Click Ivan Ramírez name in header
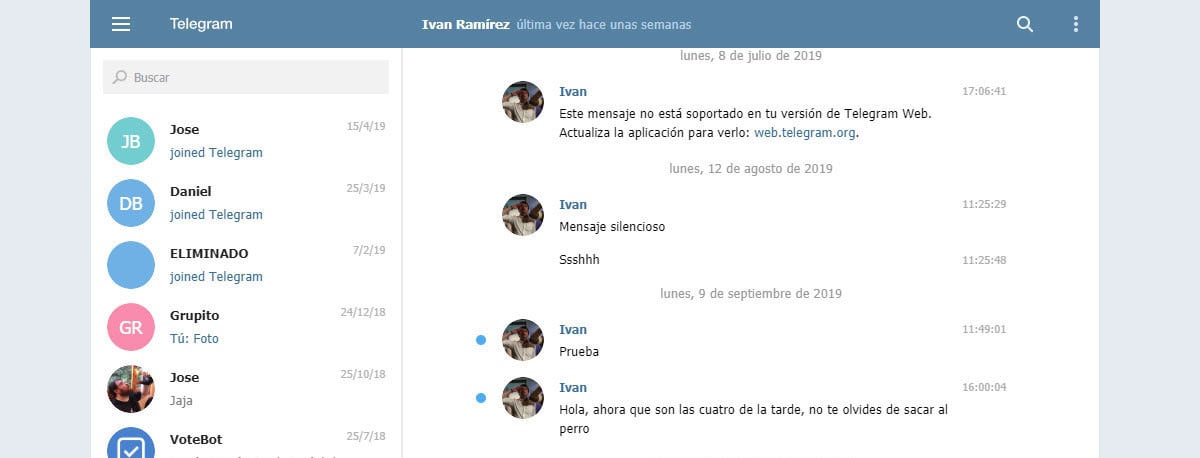 click(466, 24)
